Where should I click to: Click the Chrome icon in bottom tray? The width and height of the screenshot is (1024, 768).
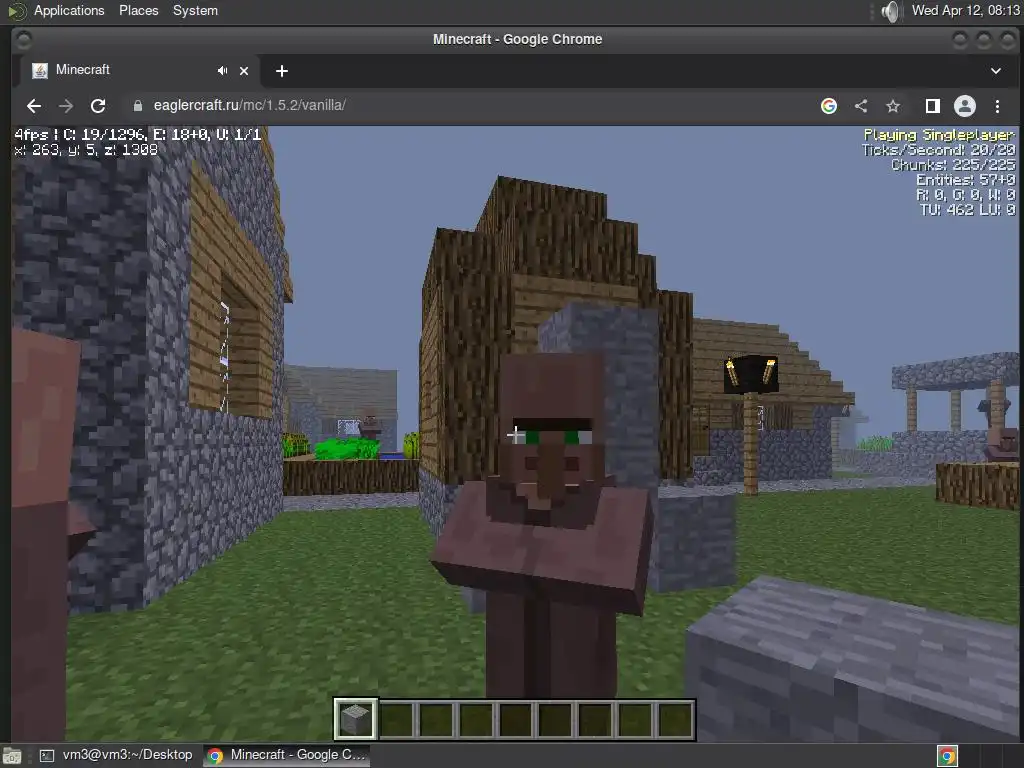[947, 756]
